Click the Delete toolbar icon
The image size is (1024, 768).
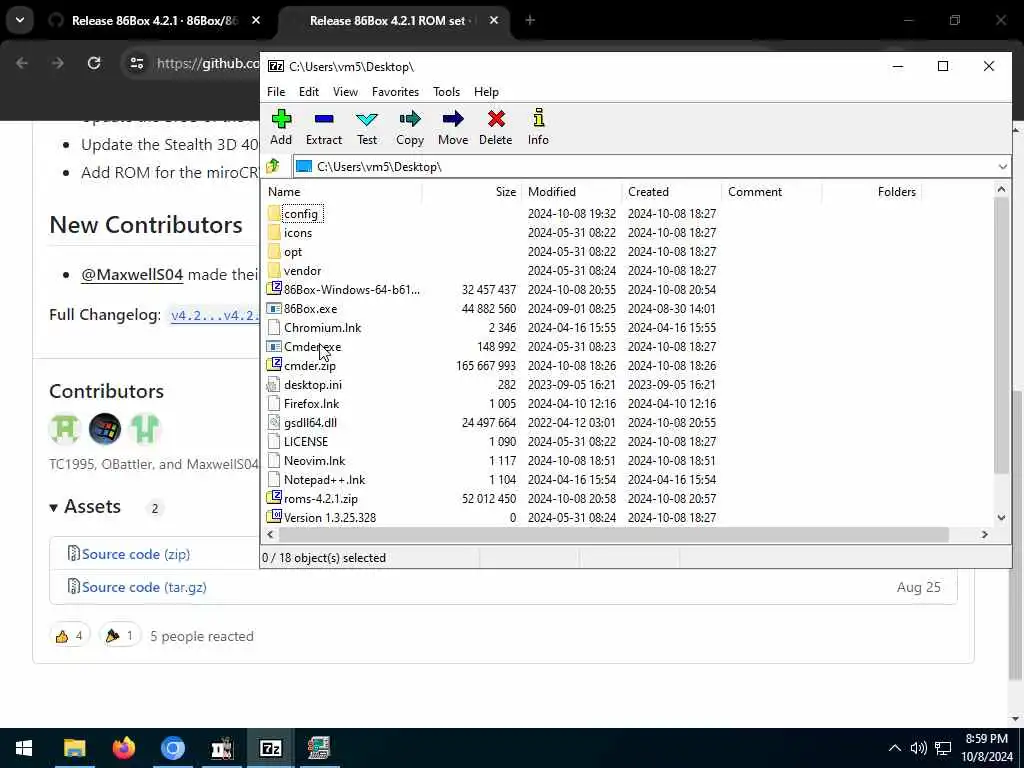pyautogui.click(x=496, y=127)
